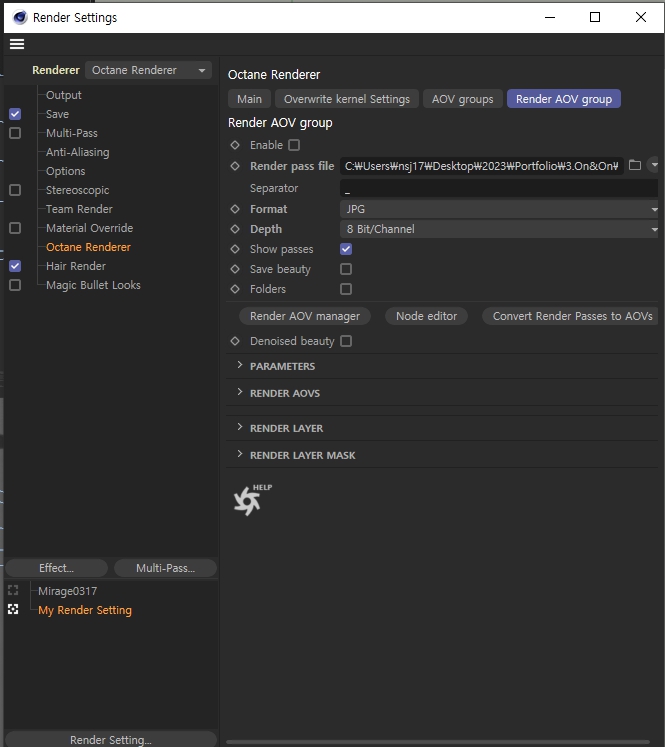665x747 pixels.
Task: Expand the RENDER LAYER section
Action: 240,427
